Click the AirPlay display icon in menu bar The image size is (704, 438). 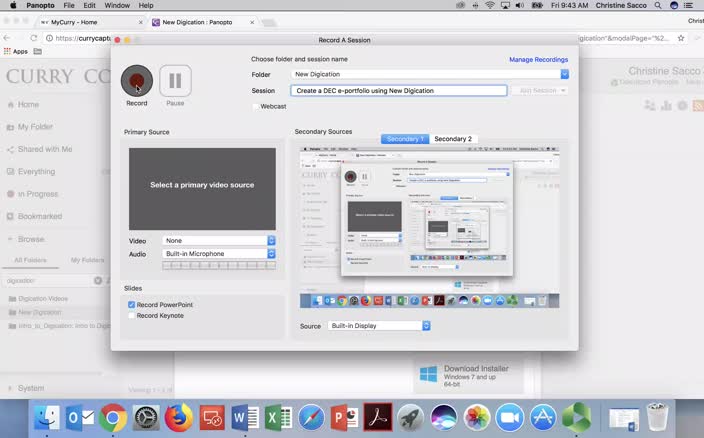click(x=506, y=5)
